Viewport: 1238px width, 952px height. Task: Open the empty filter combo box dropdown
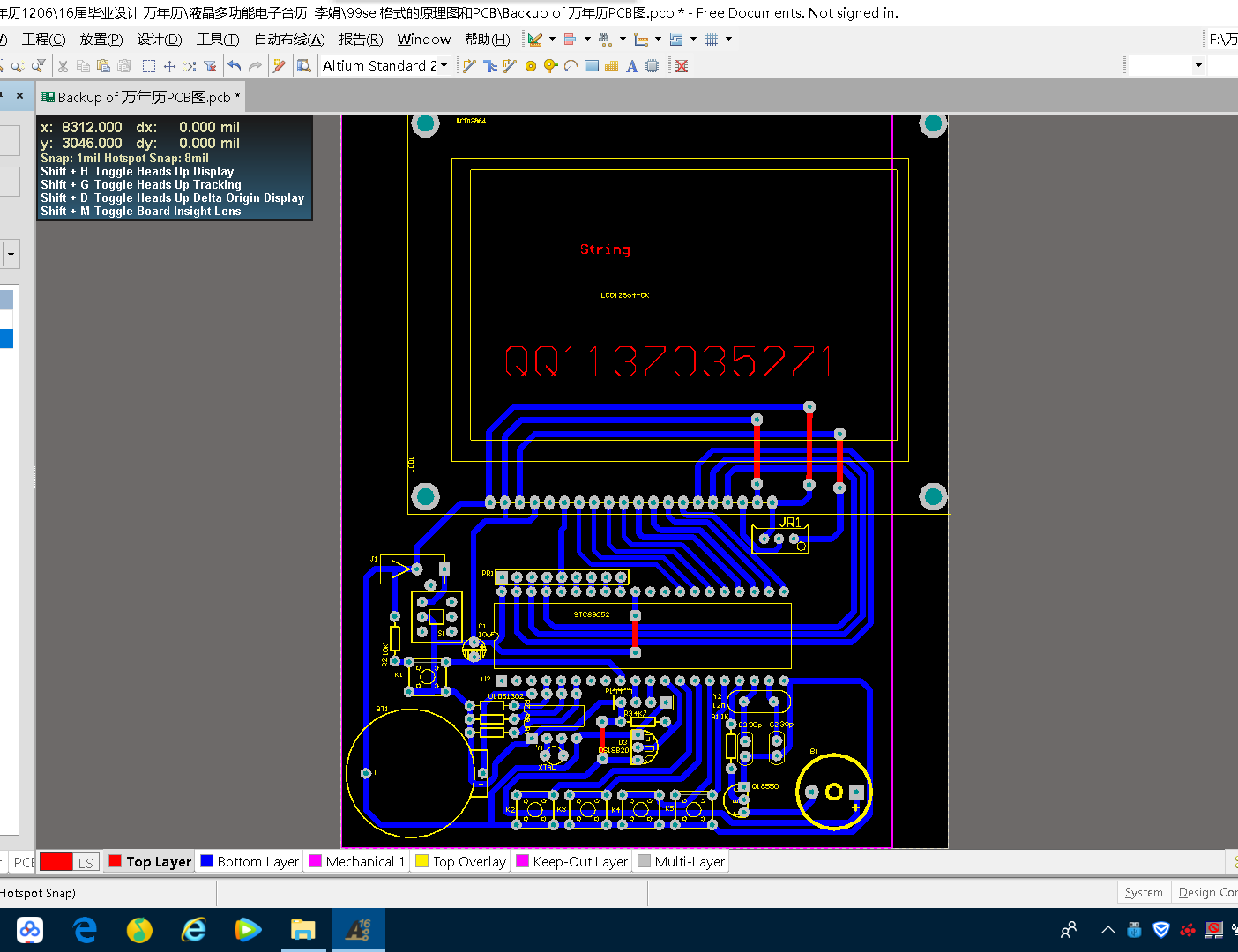click(x=1198, y=65)
